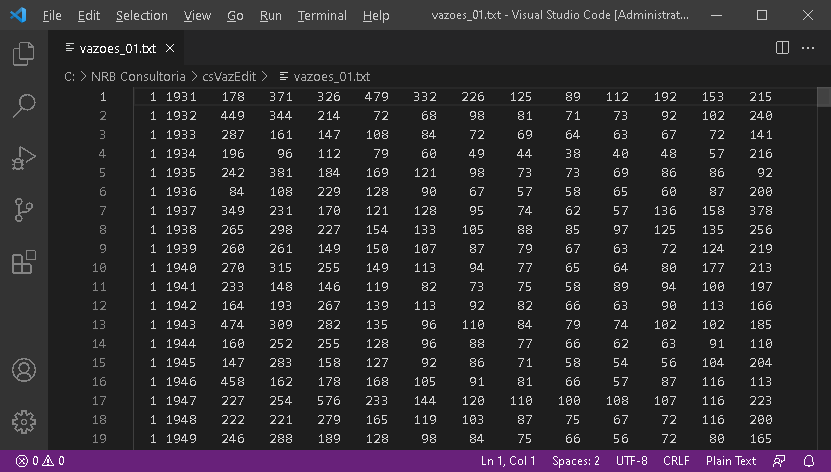Click the value 576 in the 1947 row
Viewport: 831px width, 472px height.
click(329, 400)
